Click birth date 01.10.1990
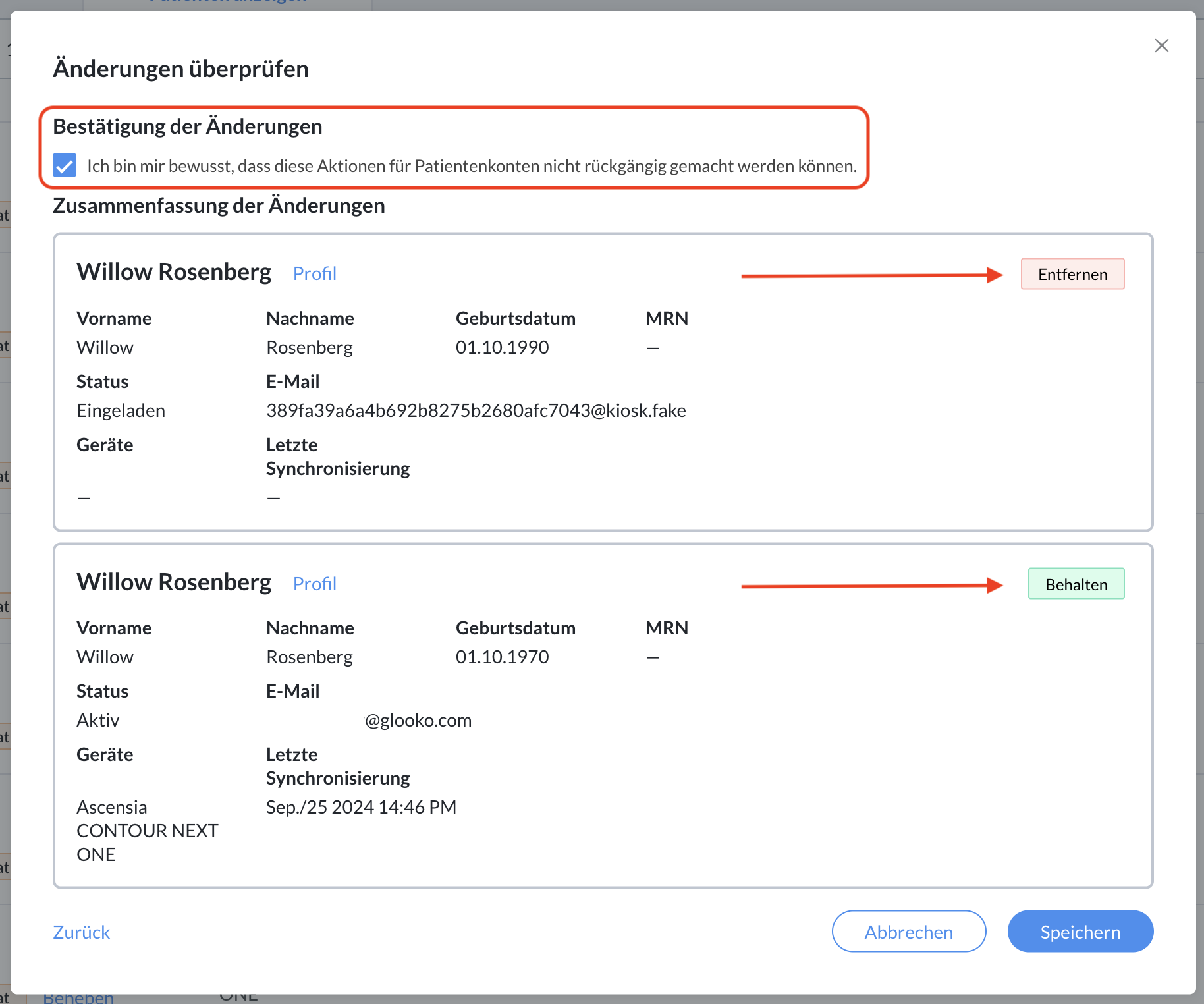Screen dimensions: 1204x1004 point(502,347)
